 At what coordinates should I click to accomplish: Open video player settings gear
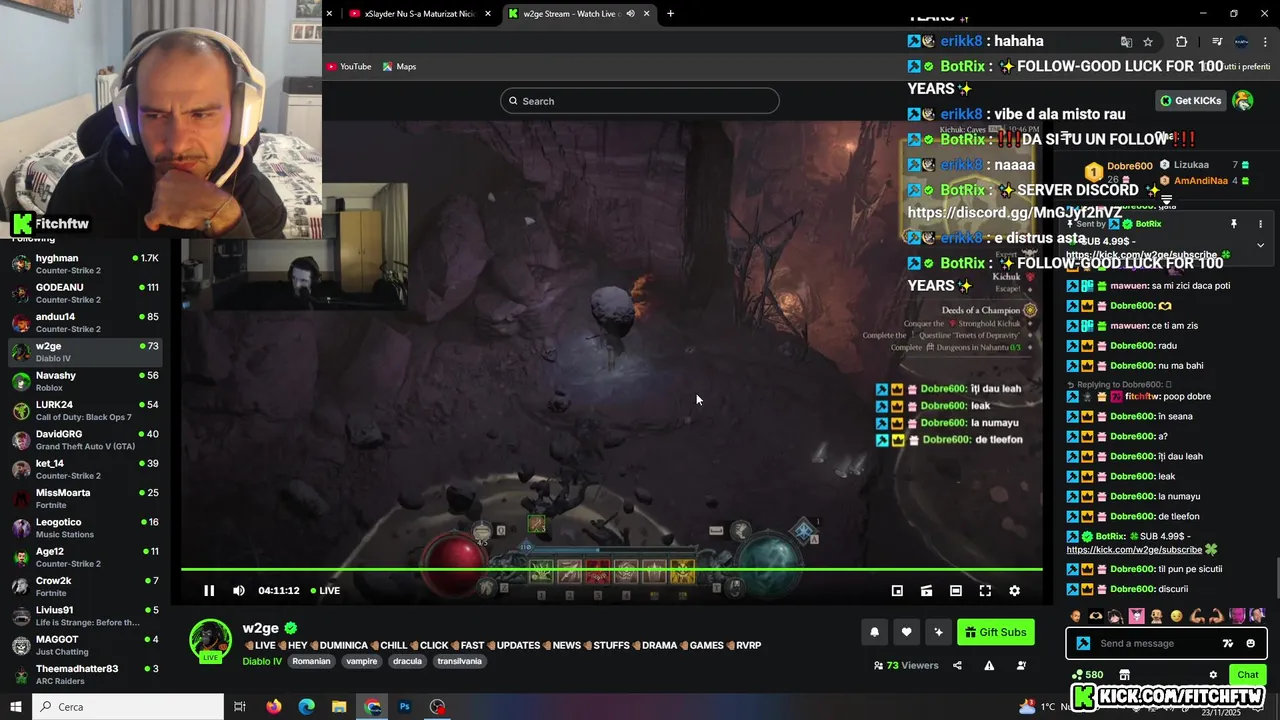1014,591
